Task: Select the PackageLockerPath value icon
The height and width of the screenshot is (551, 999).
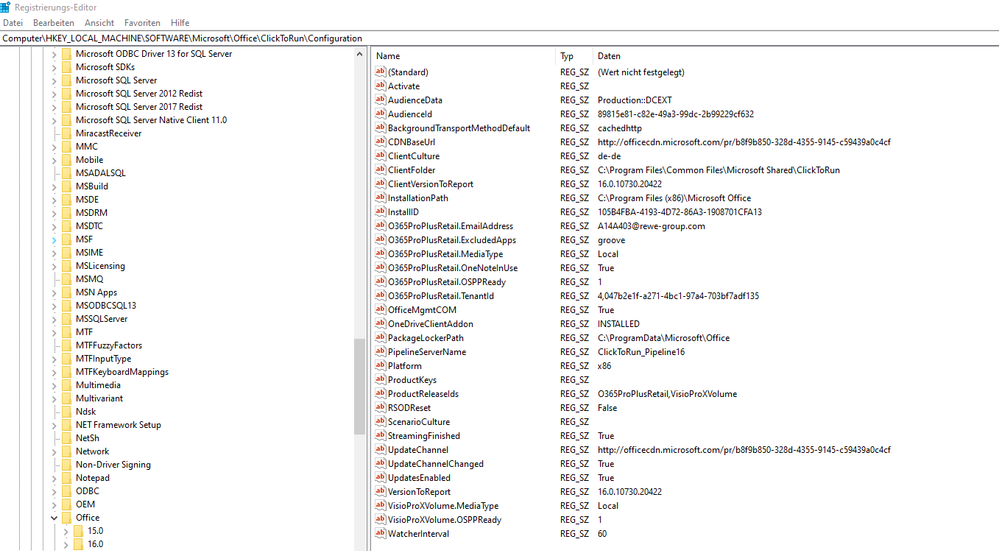Action: tap(380, 338)
